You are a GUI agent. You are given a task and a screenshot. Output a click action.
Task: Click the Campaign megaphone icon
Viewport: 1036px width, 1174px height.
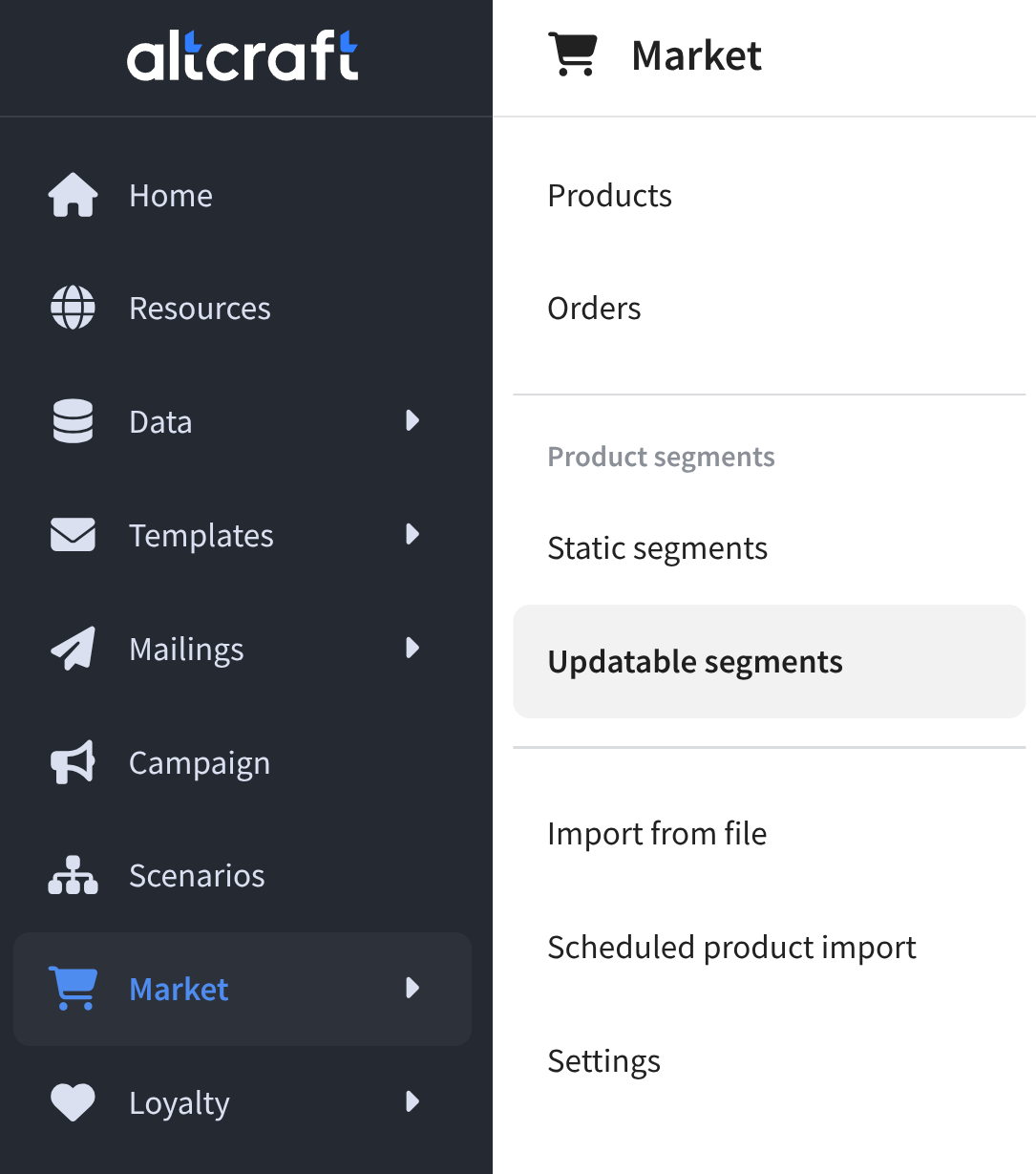point(73,762)
